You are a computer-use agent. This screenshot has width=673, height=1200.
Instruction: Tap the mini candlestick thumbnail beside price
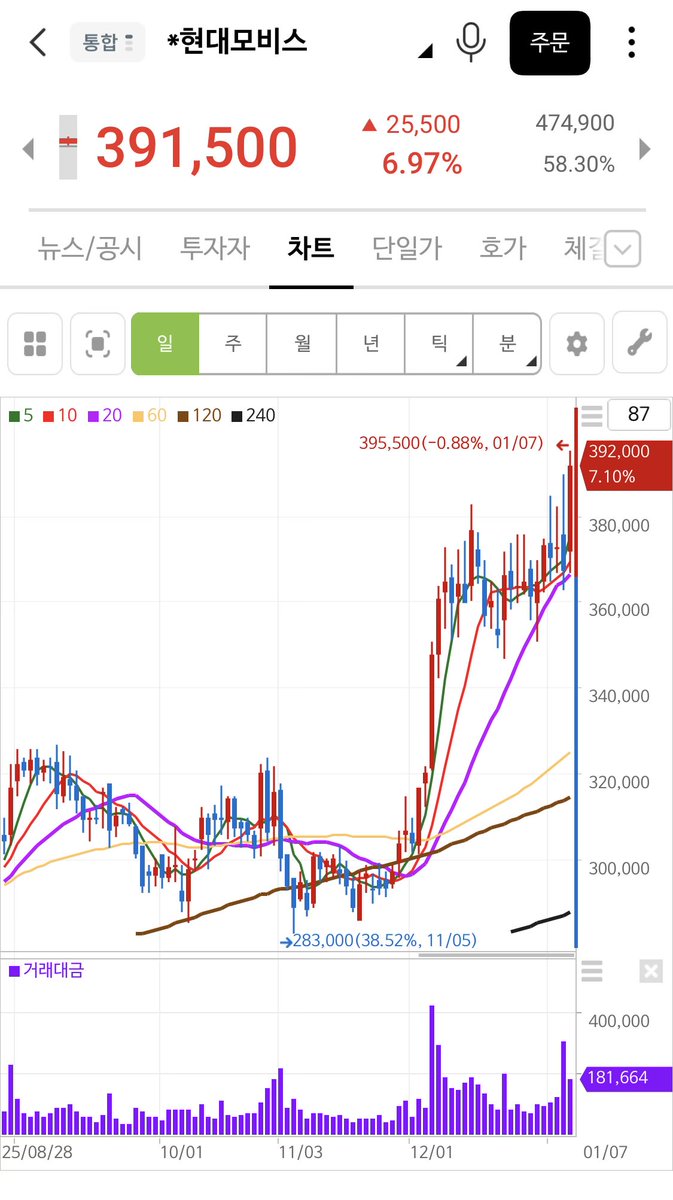coord(68,146)
